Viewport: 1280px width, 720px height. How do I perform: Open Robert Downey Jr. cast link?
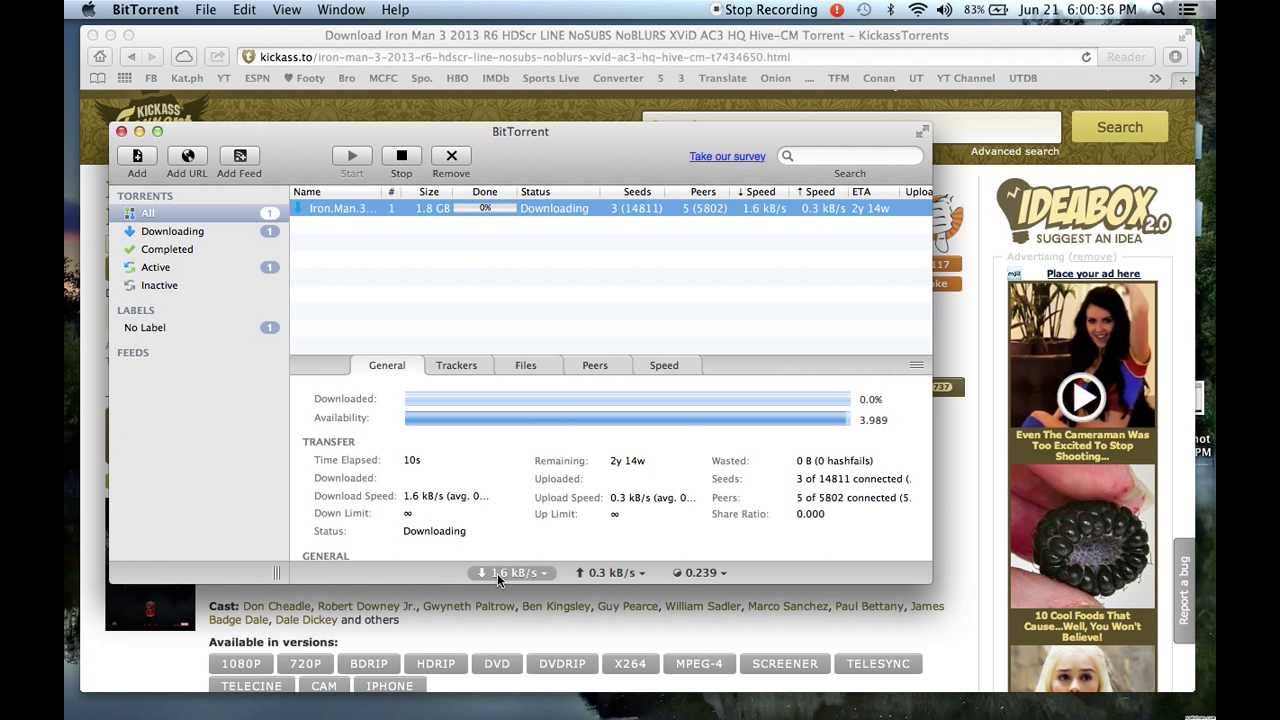coord(367,606)
